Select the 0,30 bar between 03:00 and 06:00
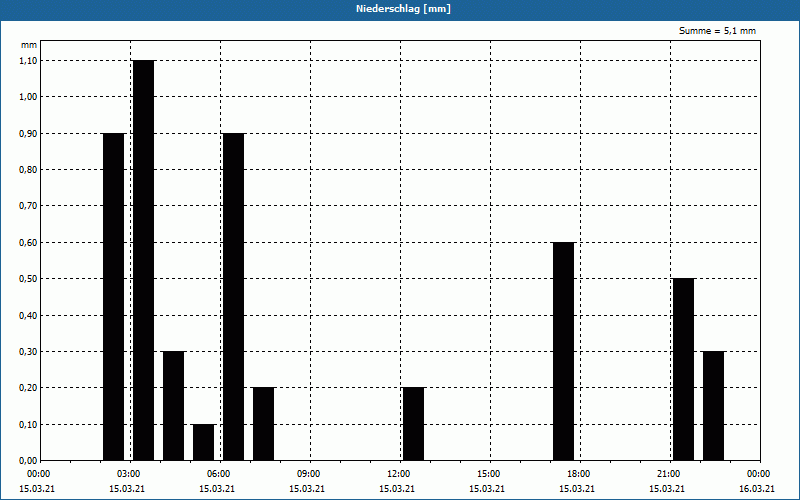 tap(173, 406)
